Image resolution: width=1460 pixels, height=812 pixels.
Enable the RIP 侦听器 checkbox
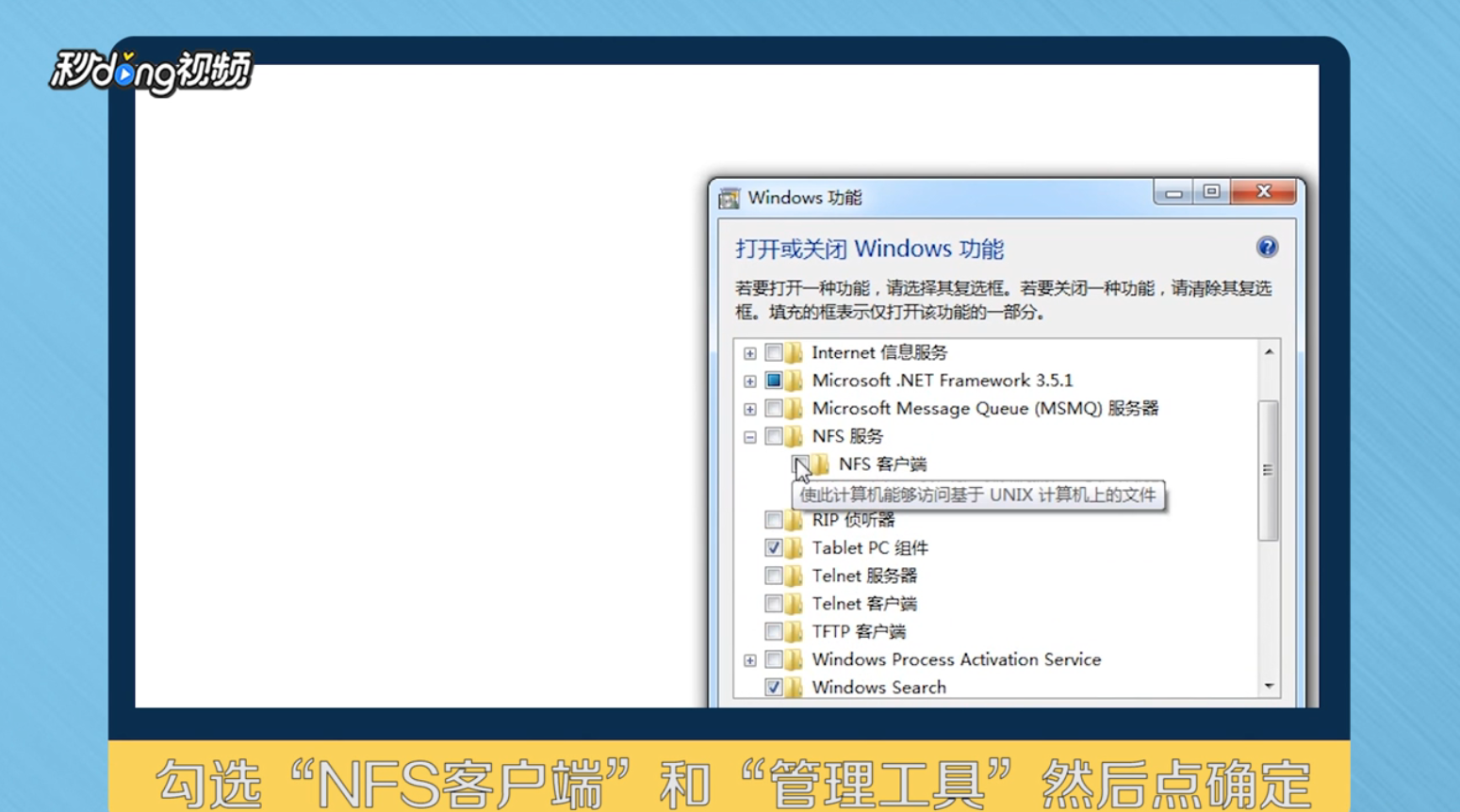774,520
